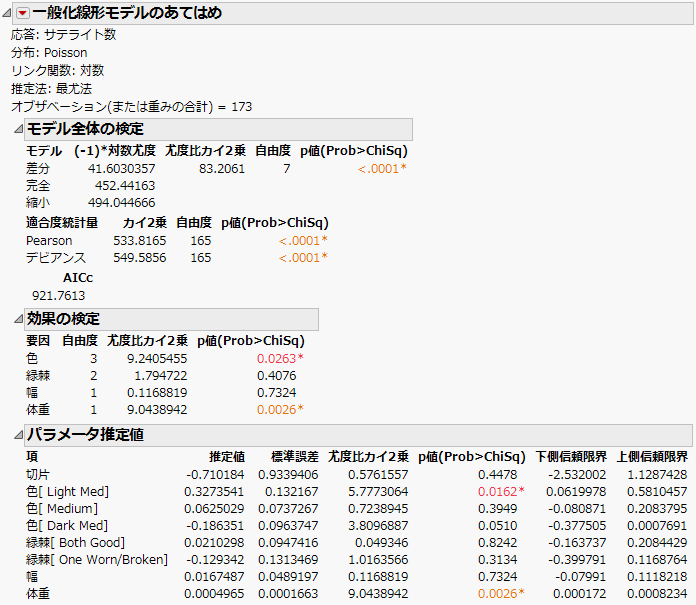Click the デビアンス value 549.5856

click(x=139, y=257)
